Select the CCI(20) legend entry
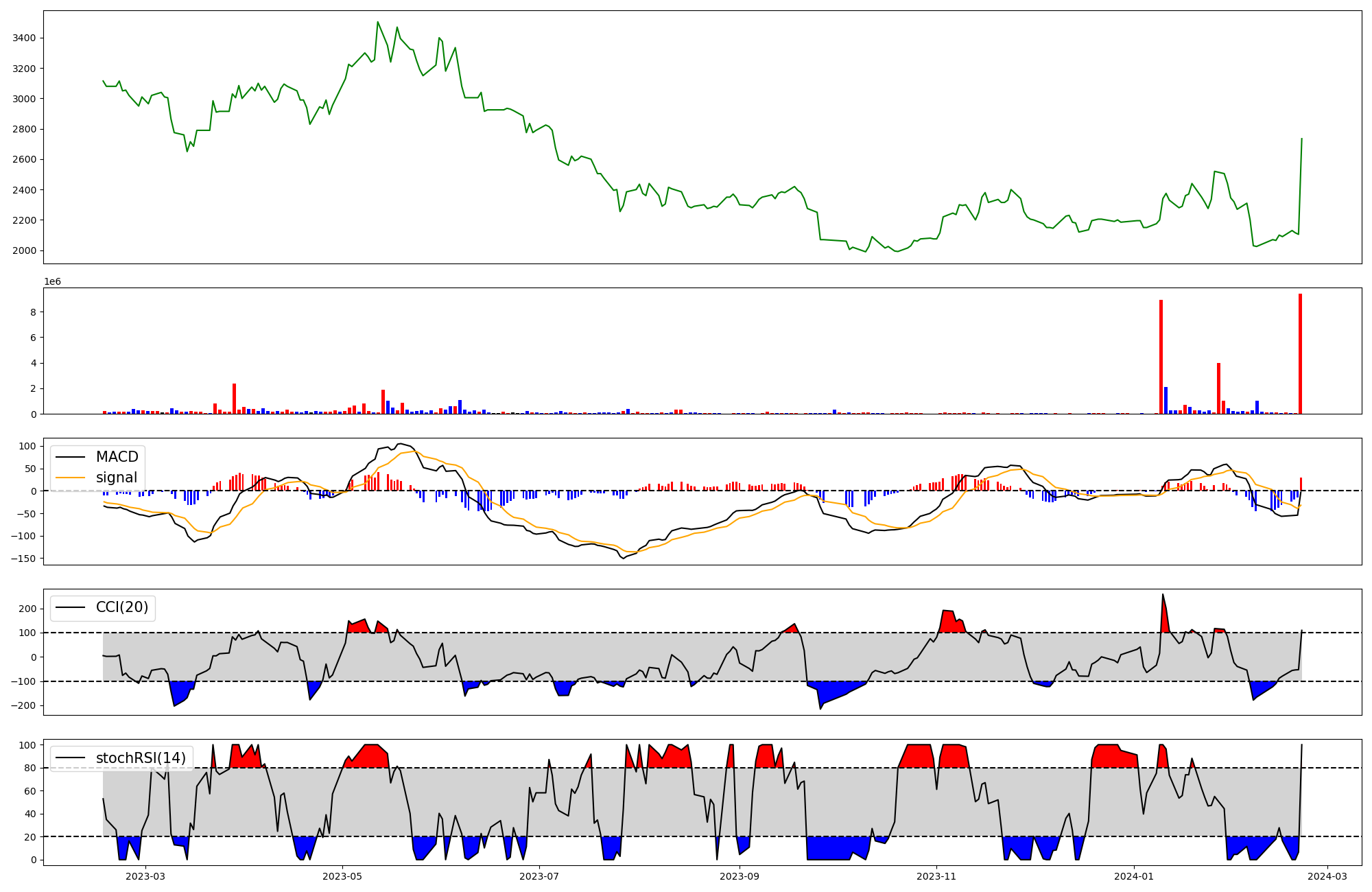The image size is (1372, 892). 121,607
